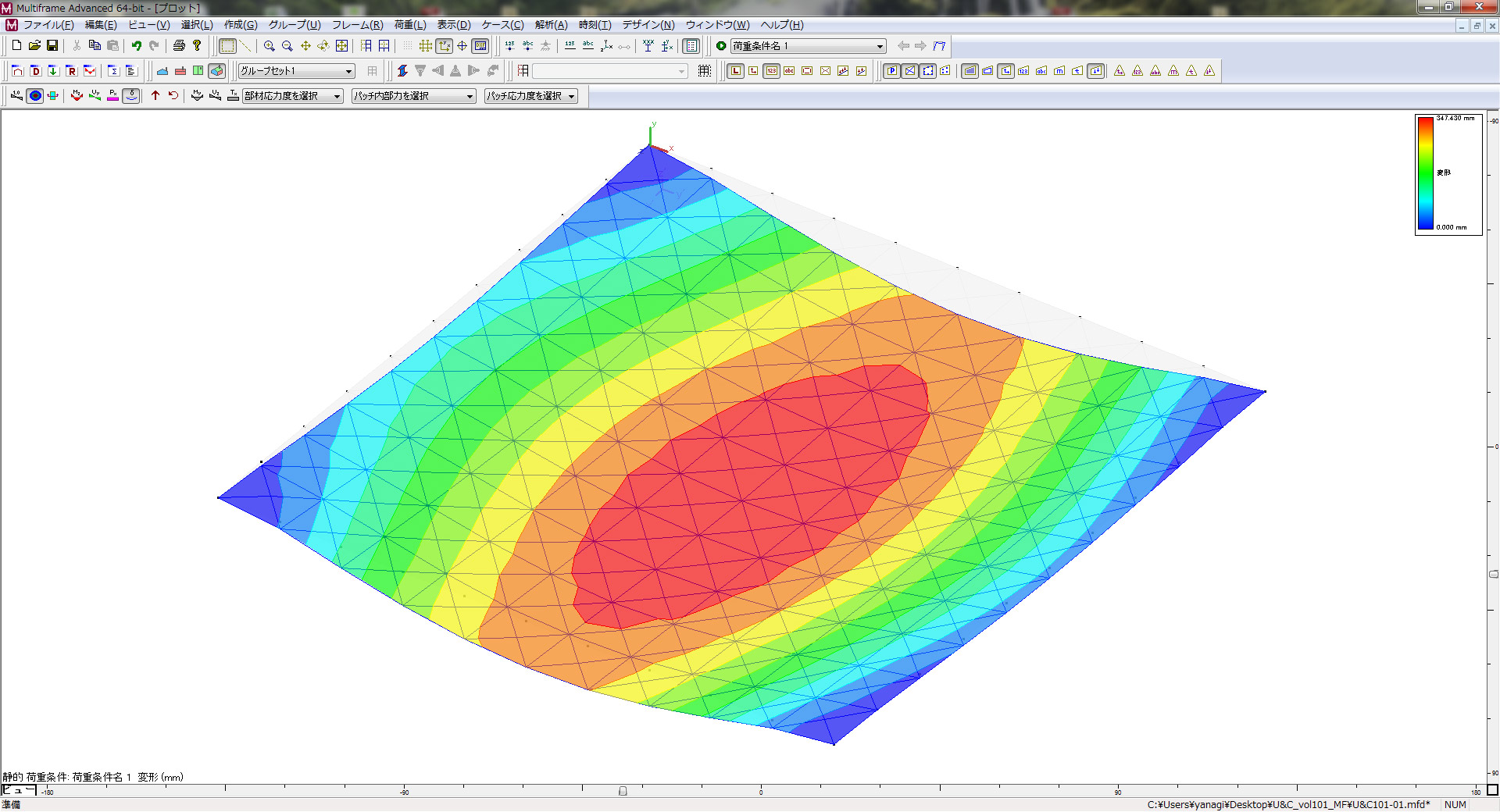Toggle the rectangular selection tool

pos(227,46)
